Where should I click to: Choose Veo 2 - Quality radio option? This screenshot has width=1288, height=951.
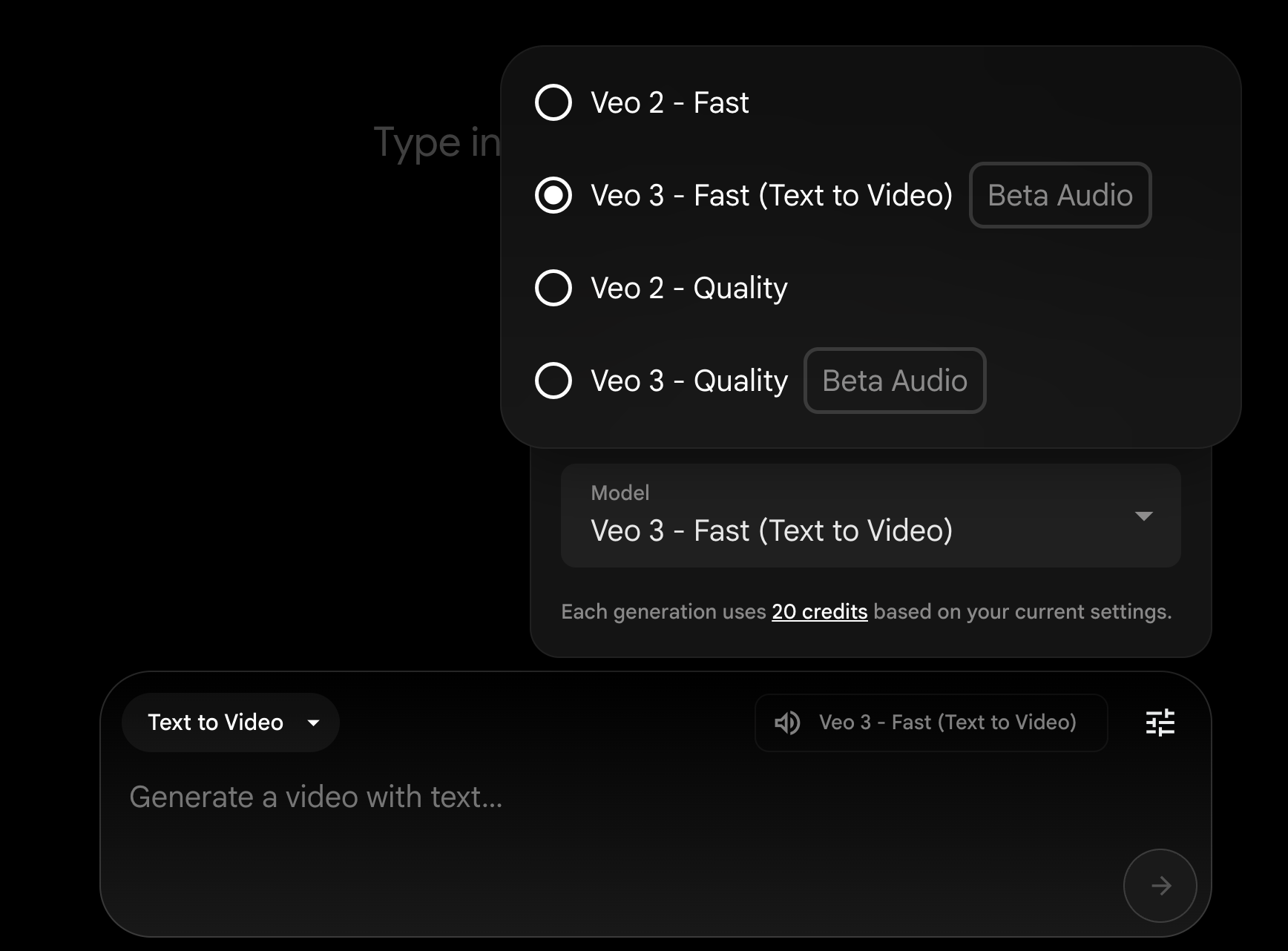coord(553,288)
